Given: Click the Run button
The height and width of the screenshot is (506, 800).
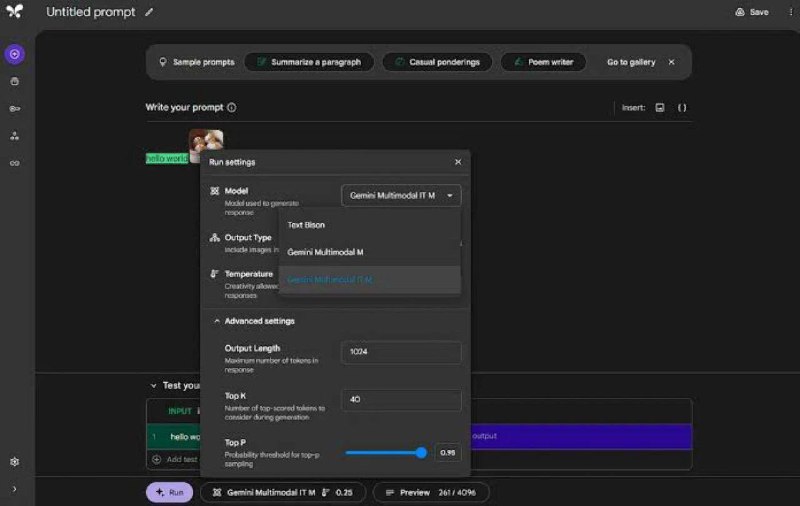Looking at the screenshot, I should (x=169, y=492).
